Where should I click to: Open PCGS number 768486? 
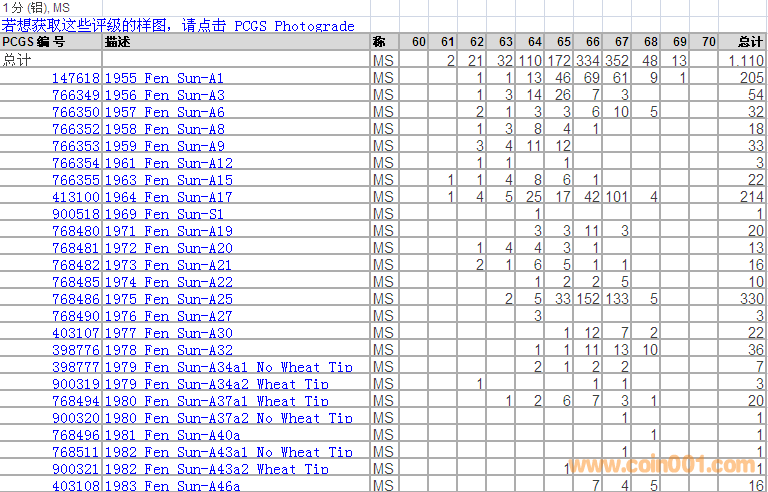click(x=76, y=299)
